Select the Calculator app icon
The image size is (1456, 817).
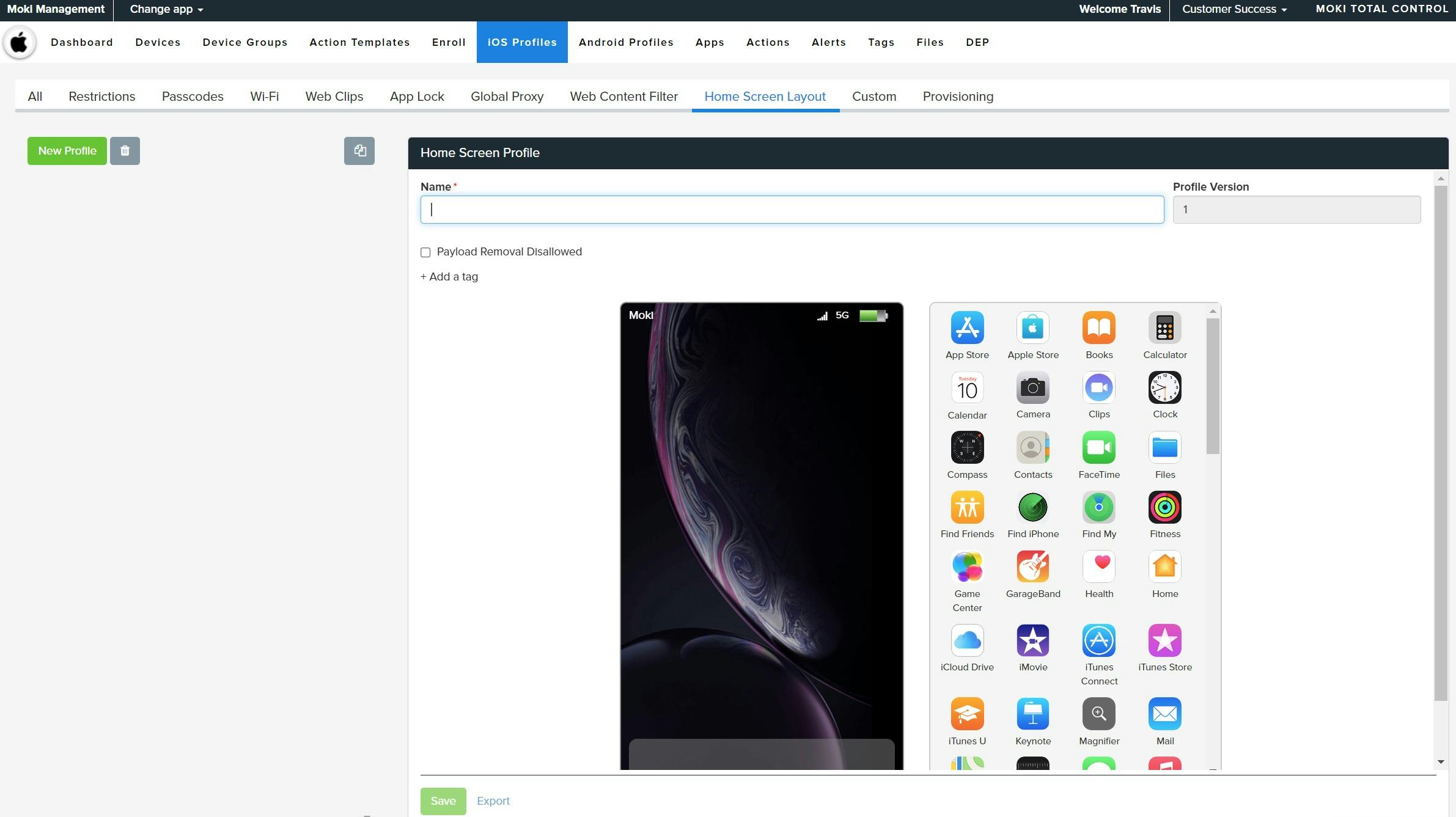[x=1164, y=328]
